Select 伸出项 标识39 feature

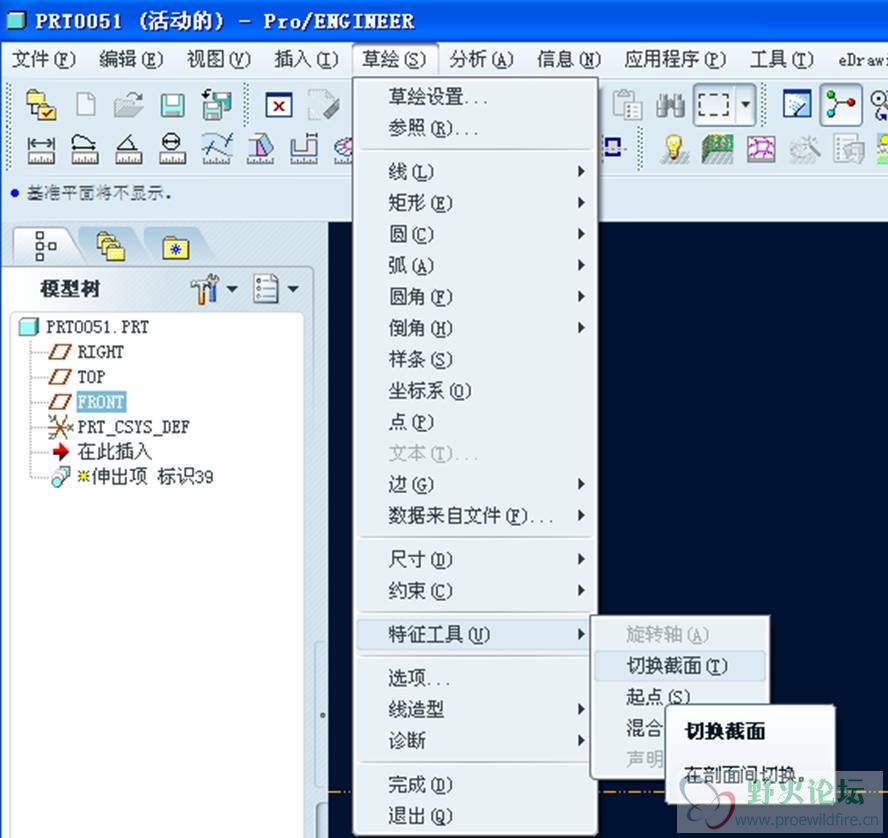[x=146, y=476]
